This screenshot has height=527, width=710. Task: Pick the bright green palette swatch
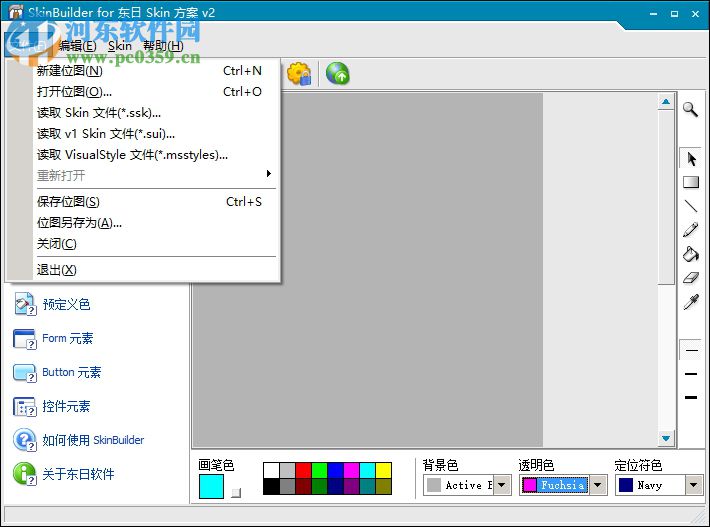coord(319,470)
